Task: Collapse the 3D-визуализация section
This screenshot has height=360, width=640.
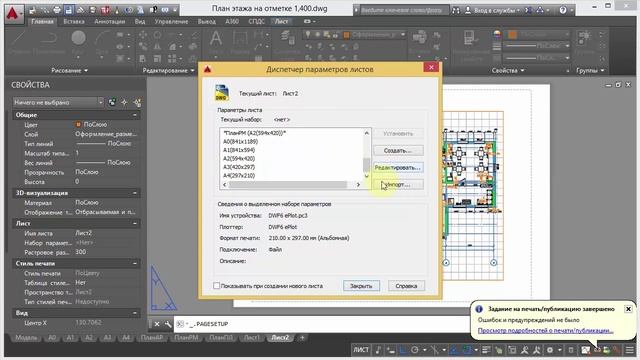Action: click(135, 193)
